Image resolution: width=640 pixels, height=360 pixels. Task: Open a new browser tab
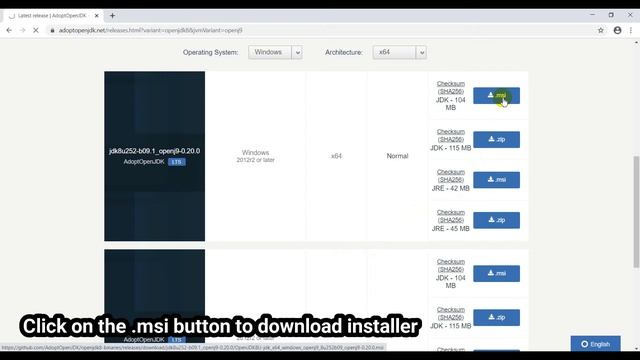pos(112,16)
